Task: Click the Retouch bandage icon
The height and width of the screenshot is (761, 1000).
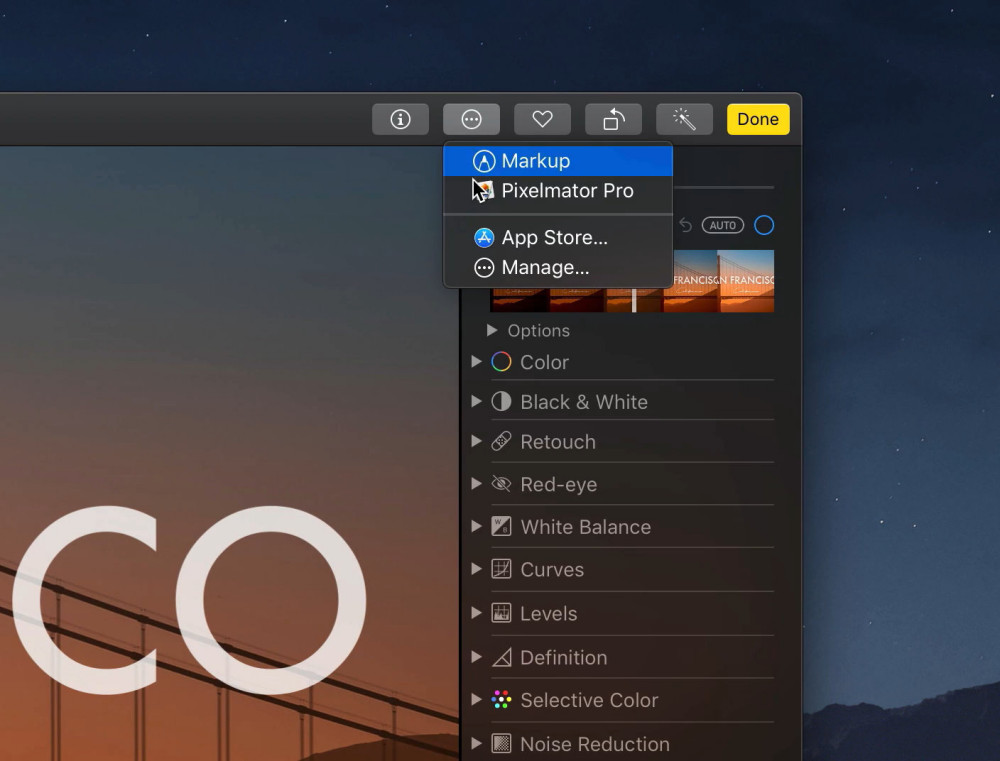Action: coord(501,441)
